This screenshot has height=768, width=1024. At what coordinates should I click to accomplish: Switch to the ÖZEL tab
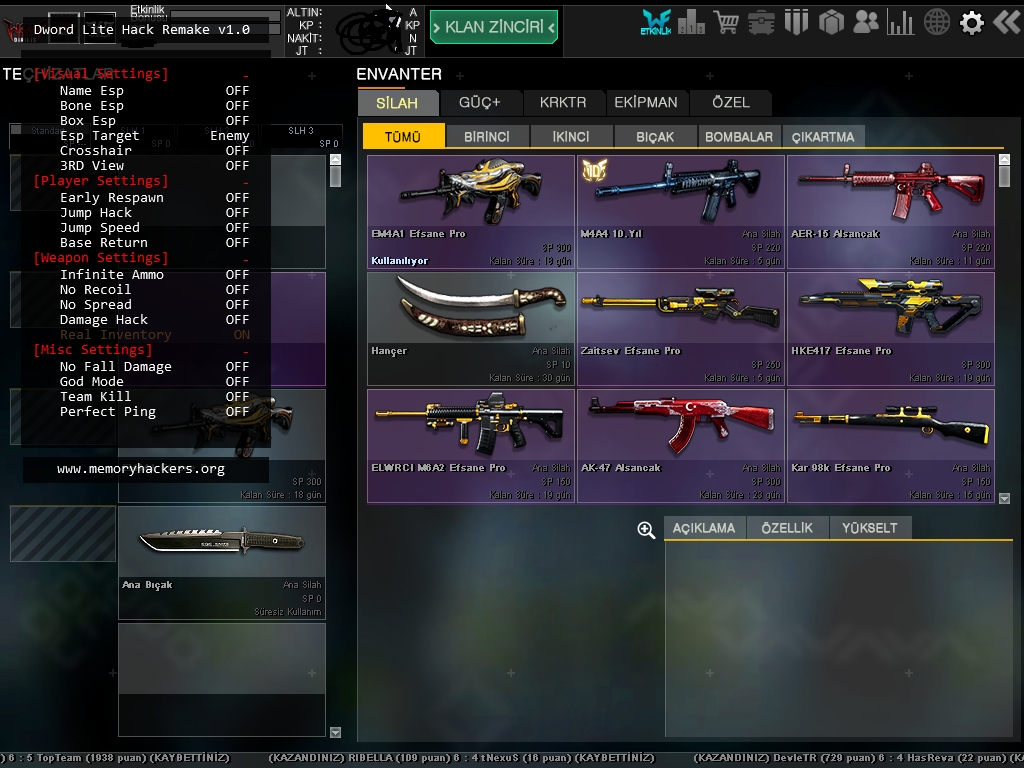(731, 103)
